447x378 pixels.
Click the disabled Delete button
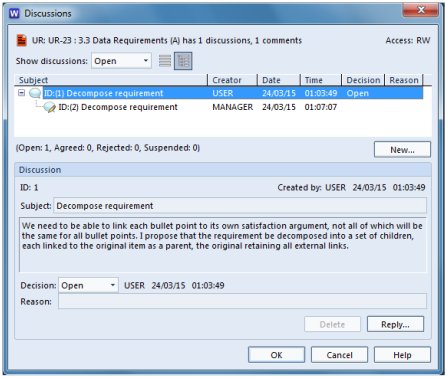(x=332, y=324)
